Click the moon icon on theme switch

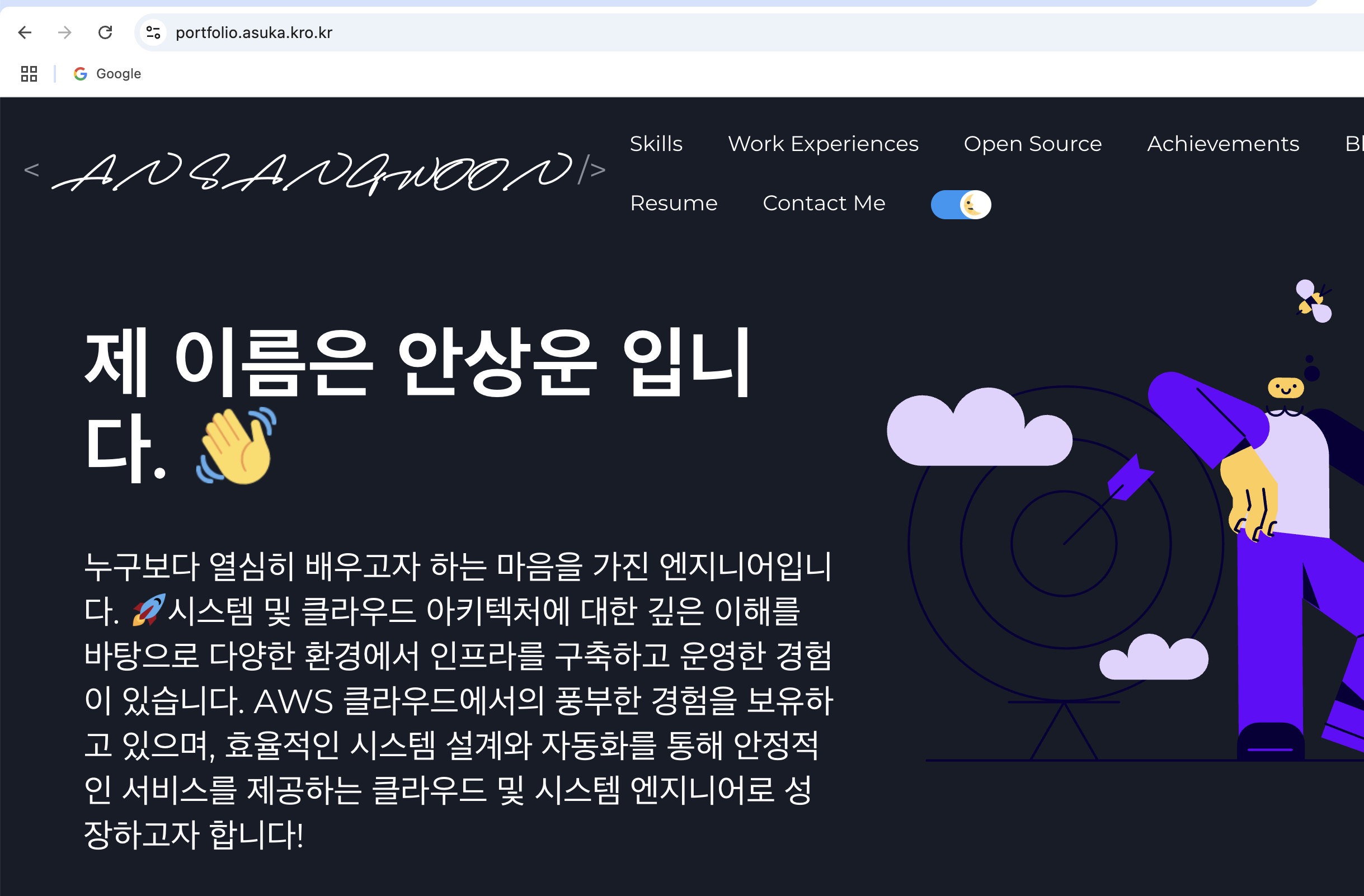coord(974,205)
